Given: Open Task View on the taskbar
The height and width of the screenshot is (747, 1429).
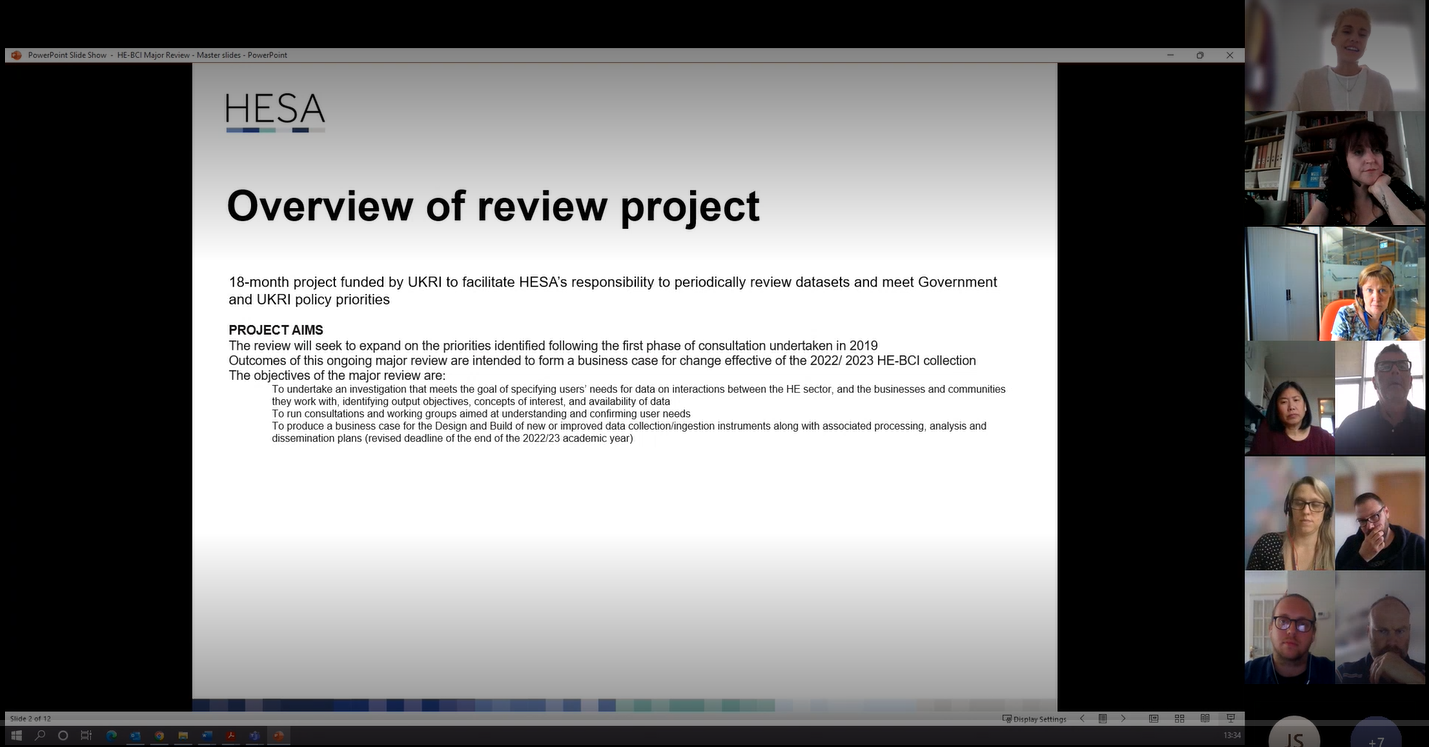Looking at the screenshot, I should coord(86,736).
